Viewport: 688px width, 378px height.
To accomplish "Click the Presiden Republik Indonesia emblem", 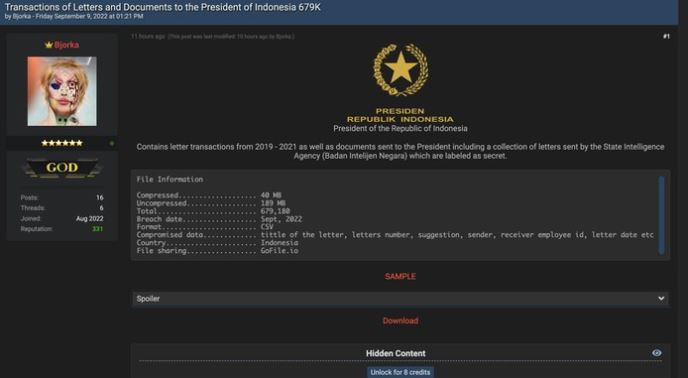I will (400, 69).
